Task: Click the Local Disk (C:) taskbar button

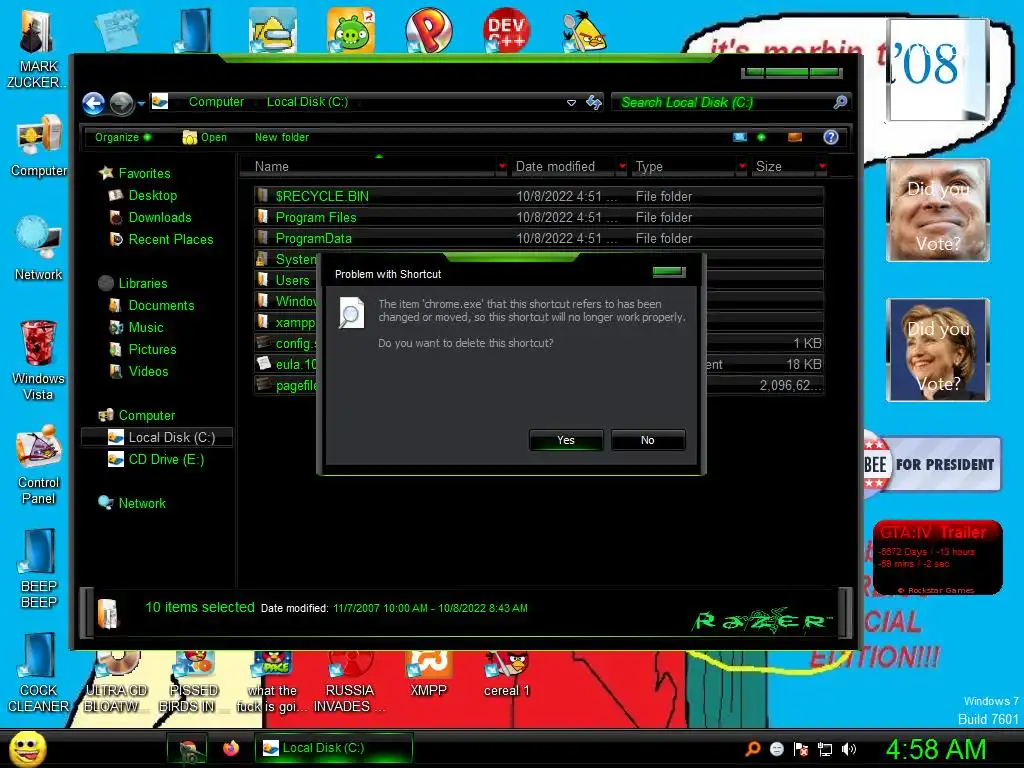Action: click(334, 748)
